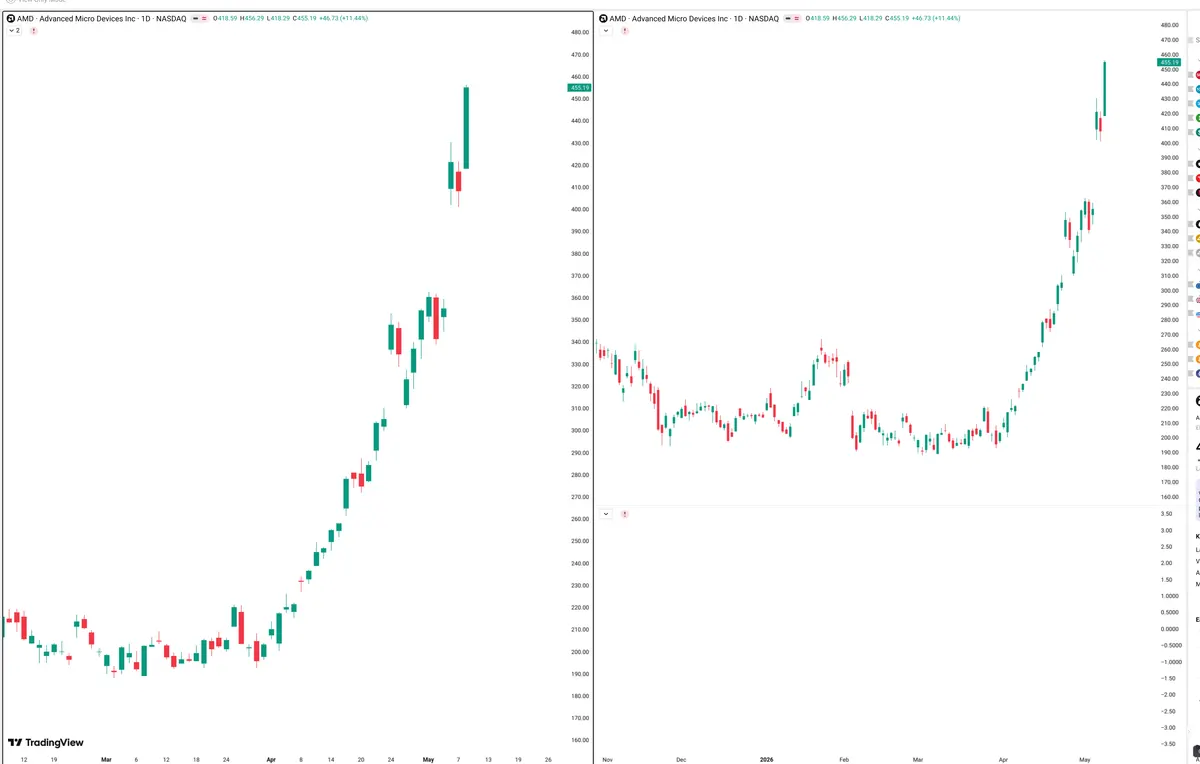The height and width of the screenshot is (764, 1200).
Task: Click the red warning icon in the lower indicator pane
Action: pos(625,514)
